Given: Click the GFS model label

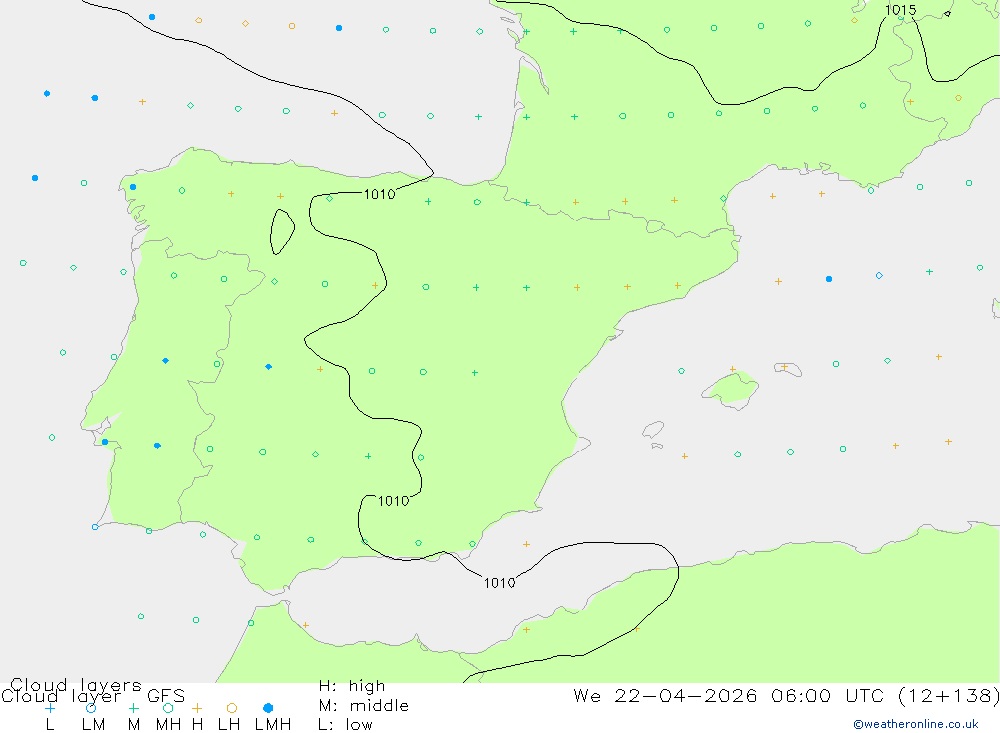Looking at the screenshot, I should [166, 696].
